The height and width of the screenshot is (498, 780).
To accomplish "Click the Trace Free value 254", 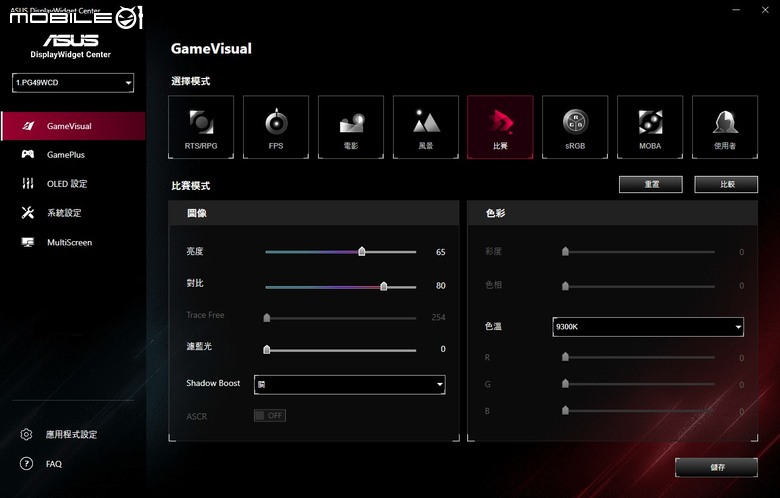I will 438,317.
